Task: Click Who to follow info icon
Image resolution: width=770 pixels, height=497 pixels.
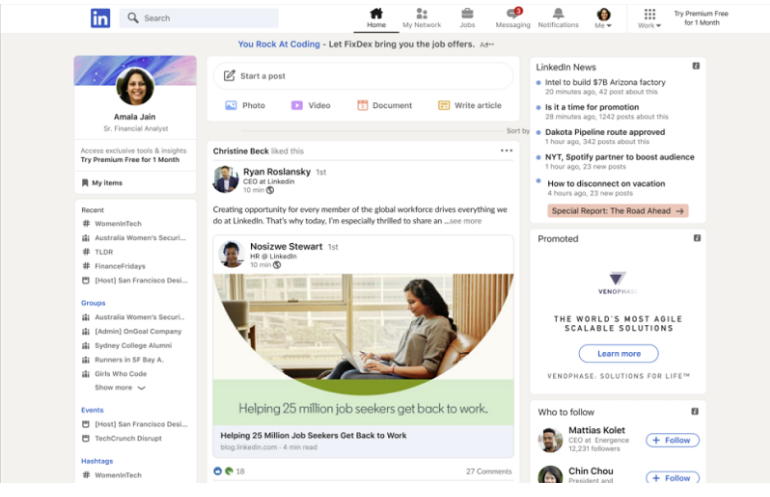Action: (x=695, y=412)
